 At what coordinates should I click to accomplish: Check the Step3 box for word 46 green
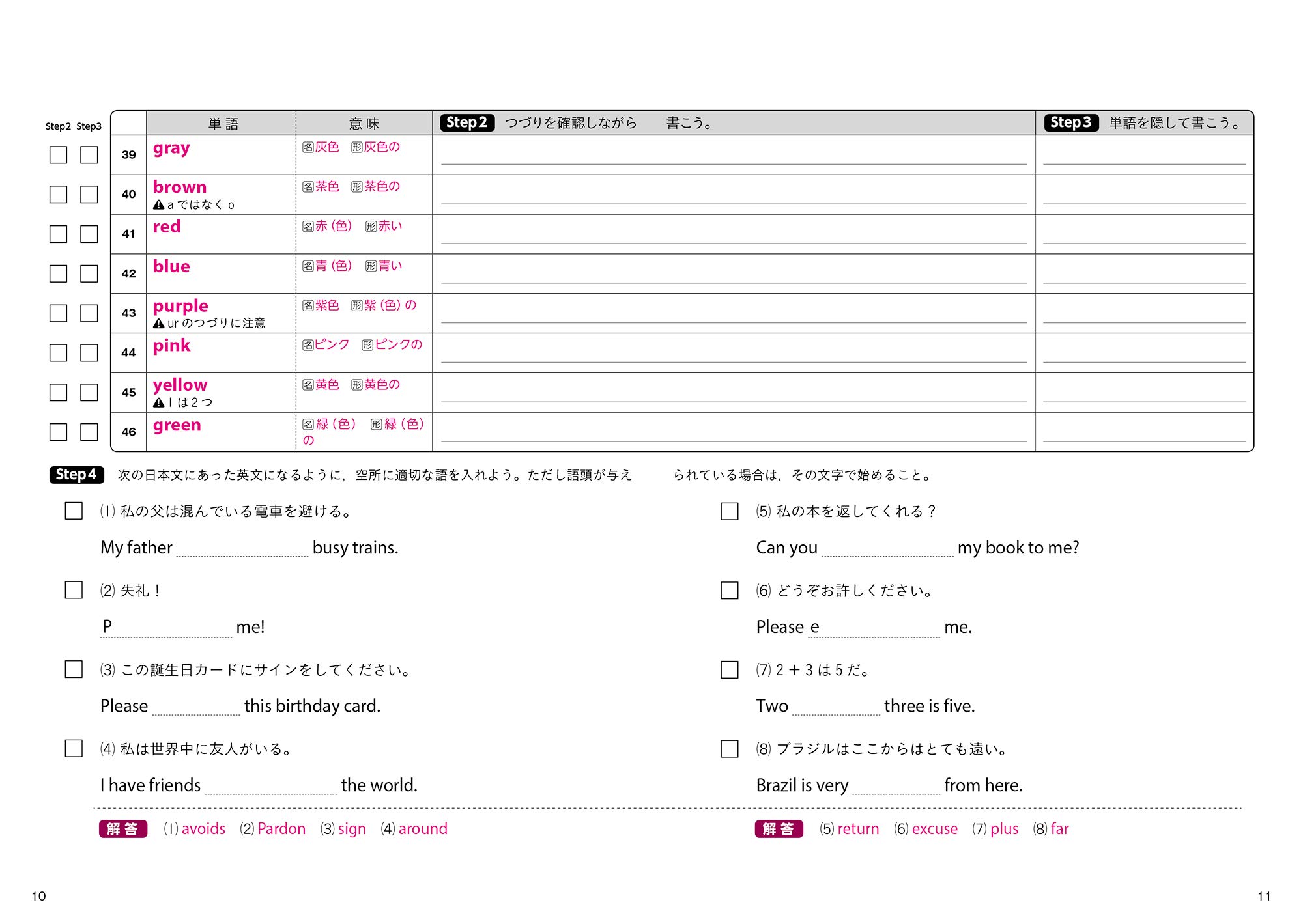(x=89, y=432)
